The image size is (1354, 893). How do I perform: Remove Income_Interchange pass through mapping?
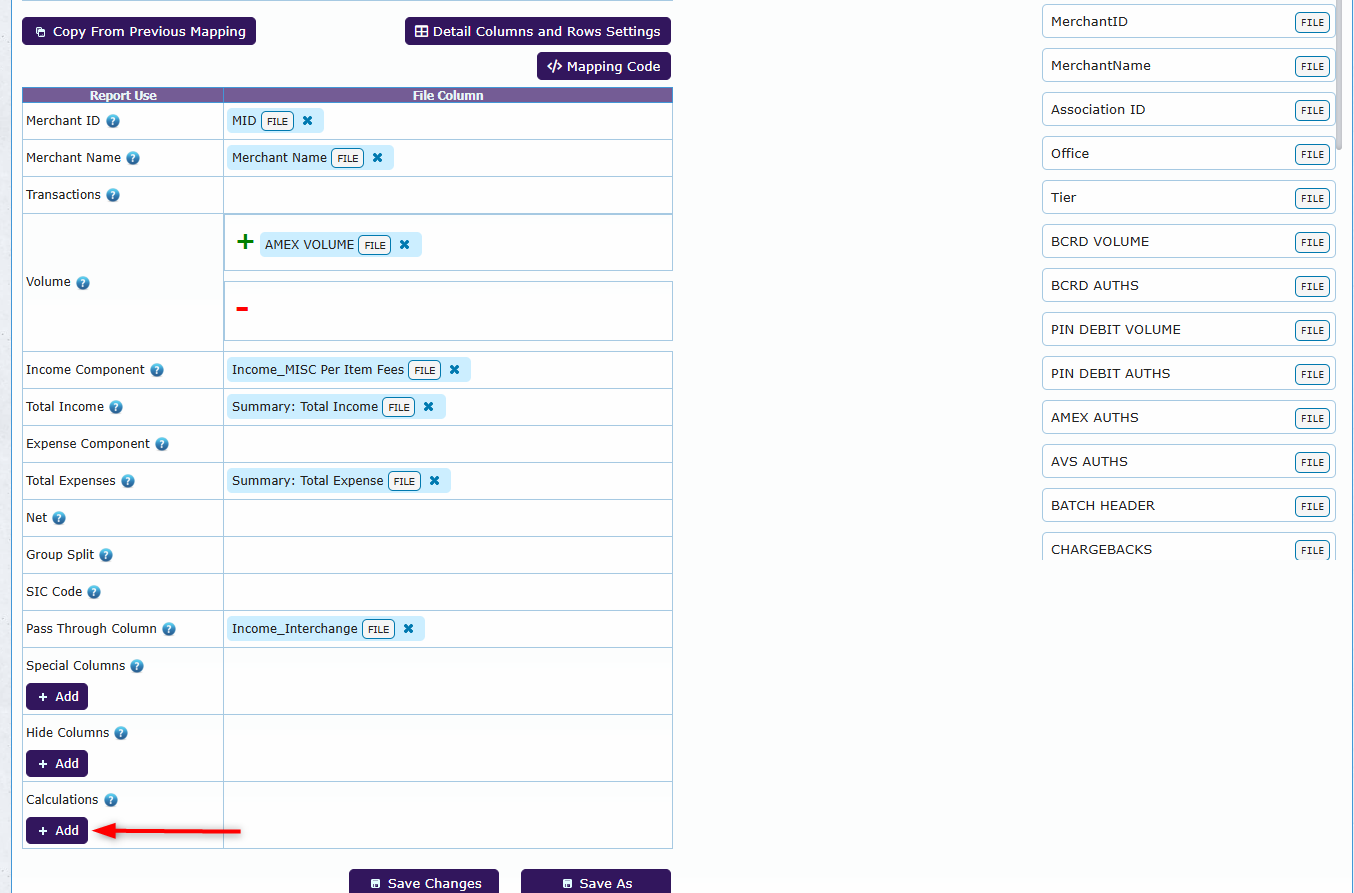408,629
